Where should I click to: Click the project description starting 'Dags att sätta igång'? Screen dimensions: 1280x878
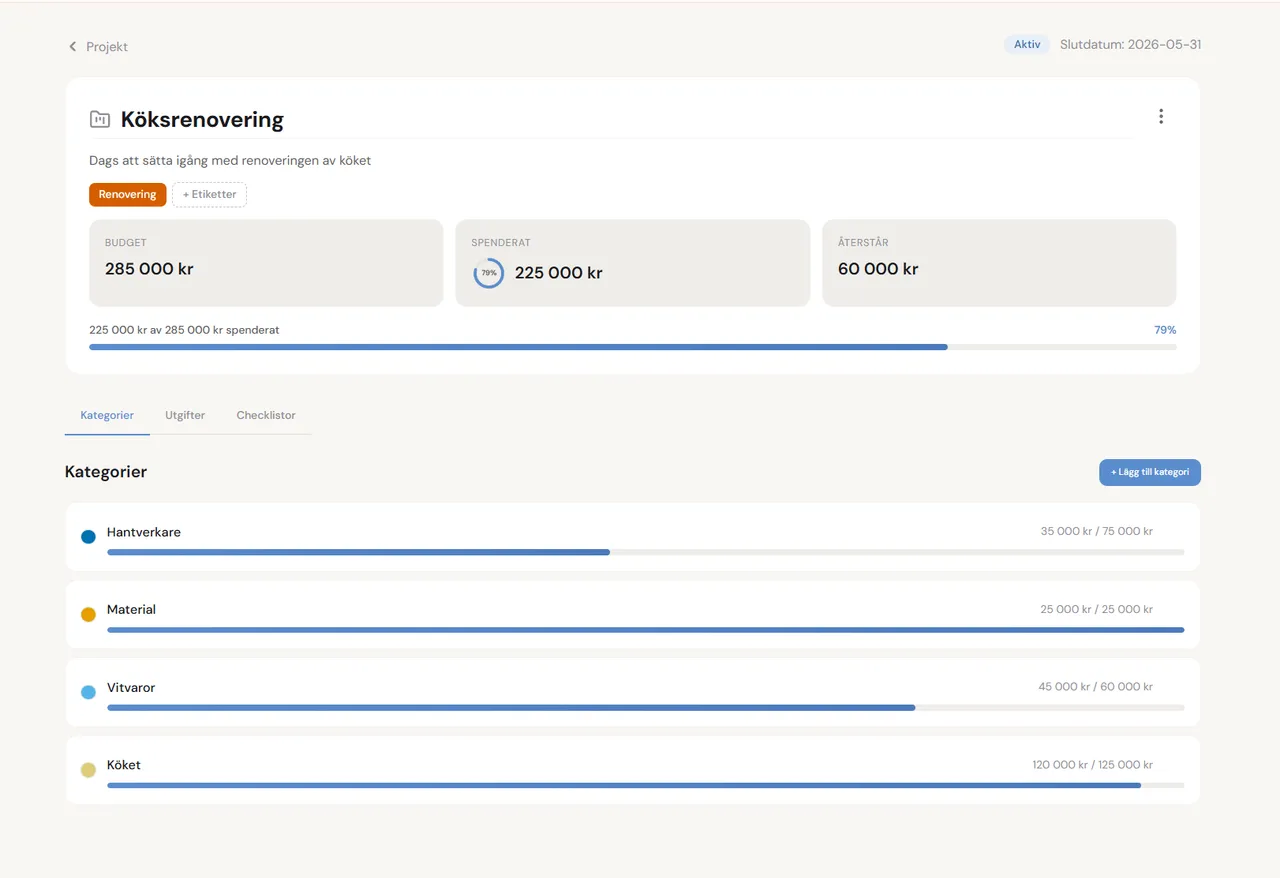point(230,161)
